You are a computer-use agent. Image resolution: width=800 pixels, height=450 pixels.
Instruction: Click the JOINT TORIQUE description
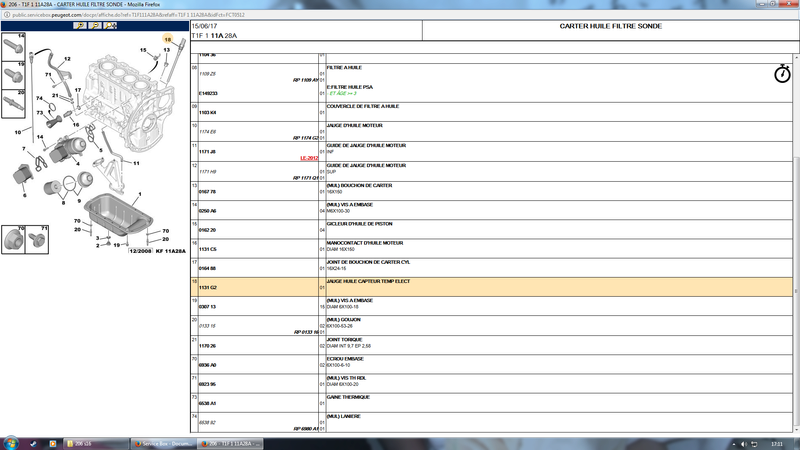click(x=344, y=340)
